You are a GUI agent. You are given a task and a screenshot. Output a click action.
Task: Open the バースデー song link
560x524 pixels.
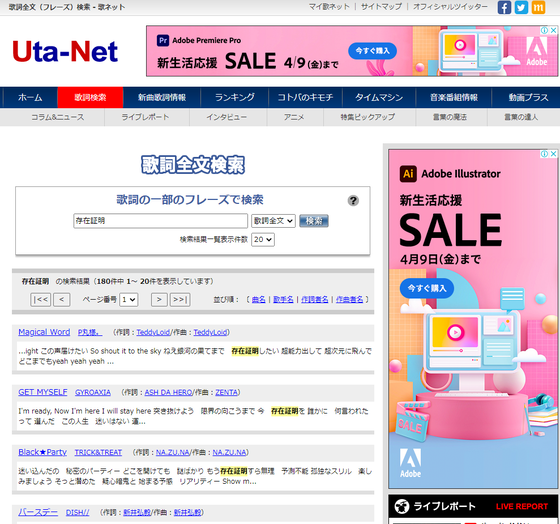[38, 512]
